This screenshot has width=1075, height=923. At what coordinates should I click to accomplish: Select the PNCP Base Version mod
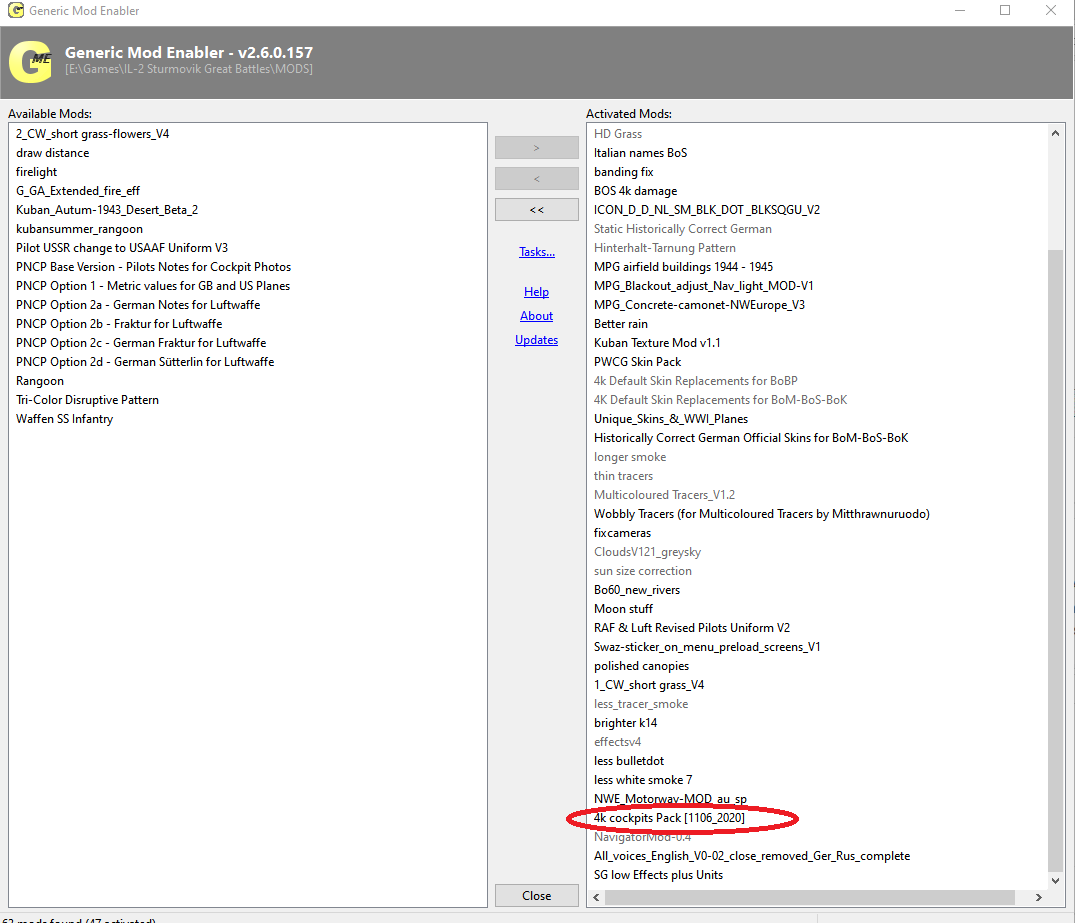click(x=154, y=267)
